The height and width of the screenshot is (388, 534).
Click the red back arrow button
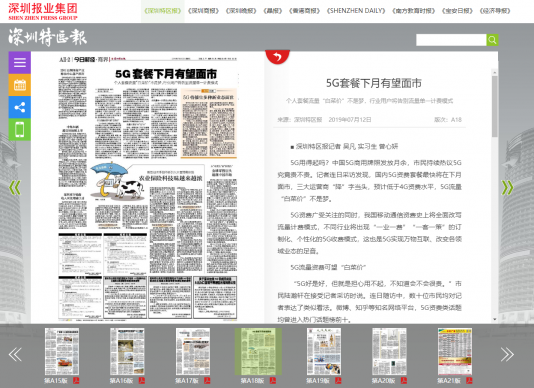click(x=277, y=56)
